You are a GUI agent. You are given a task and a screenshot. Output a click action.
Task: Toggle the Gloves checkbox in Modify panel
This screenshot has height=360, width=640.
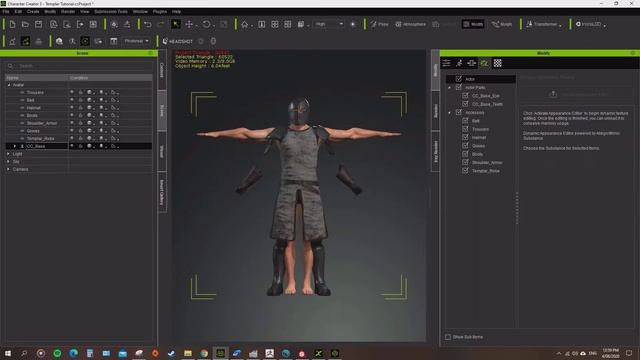pos(465,146)
